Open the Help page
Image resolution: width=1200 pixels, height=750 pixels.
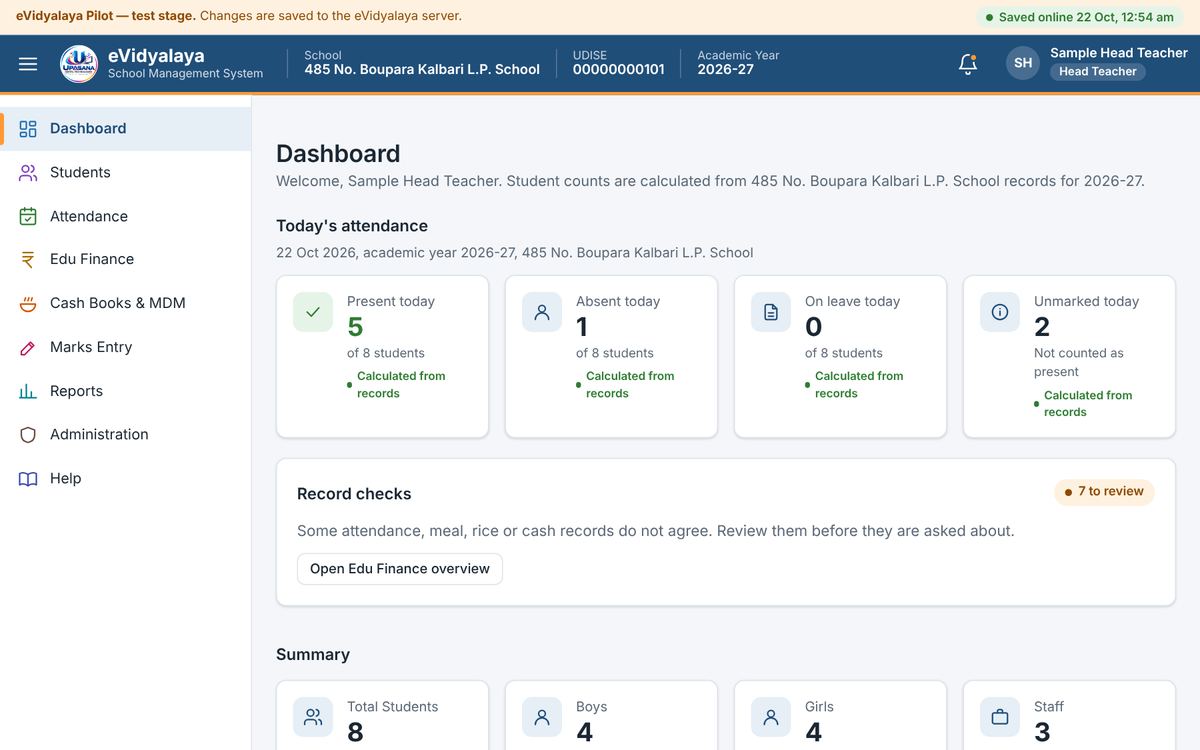click(126, 478)
